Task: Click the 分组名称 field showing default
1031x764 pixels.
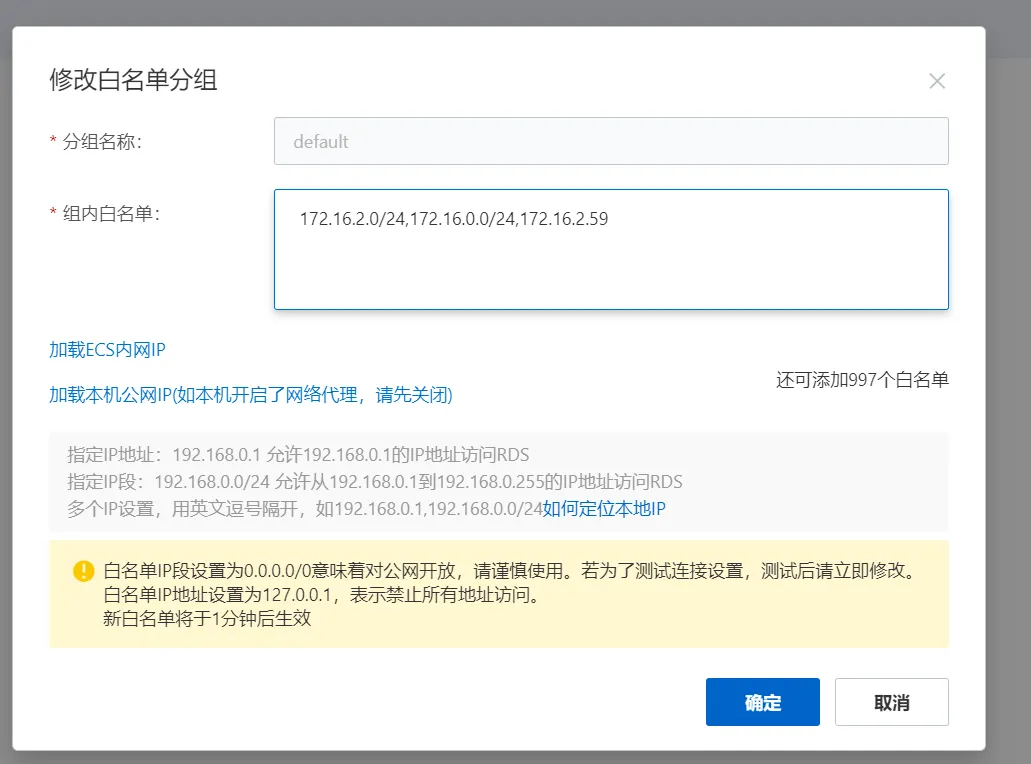Action: 610,141
